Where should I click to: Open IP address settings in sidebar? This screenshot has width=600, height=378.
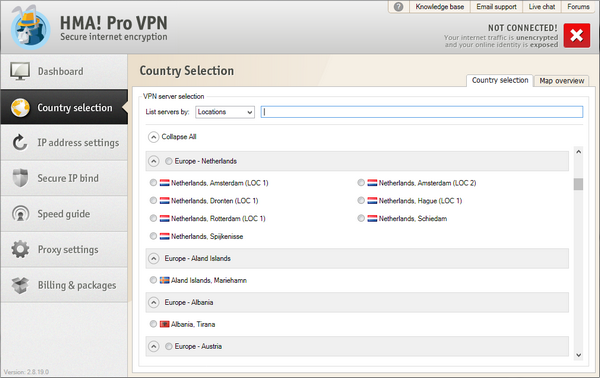coord(64,143)
